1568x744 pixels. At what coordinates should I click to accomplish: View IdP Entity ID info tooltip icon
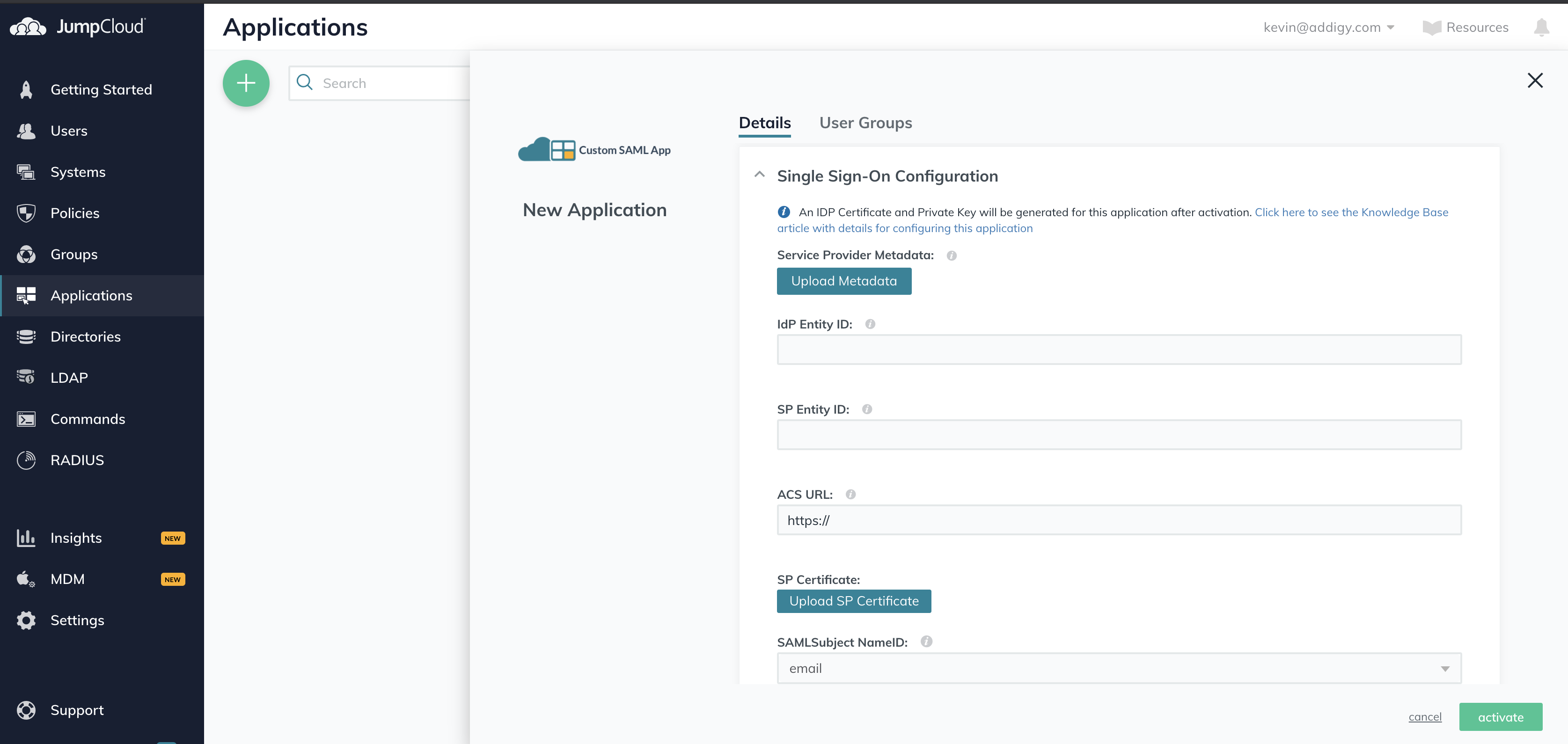pyautogui.click(x=870, y=324)
